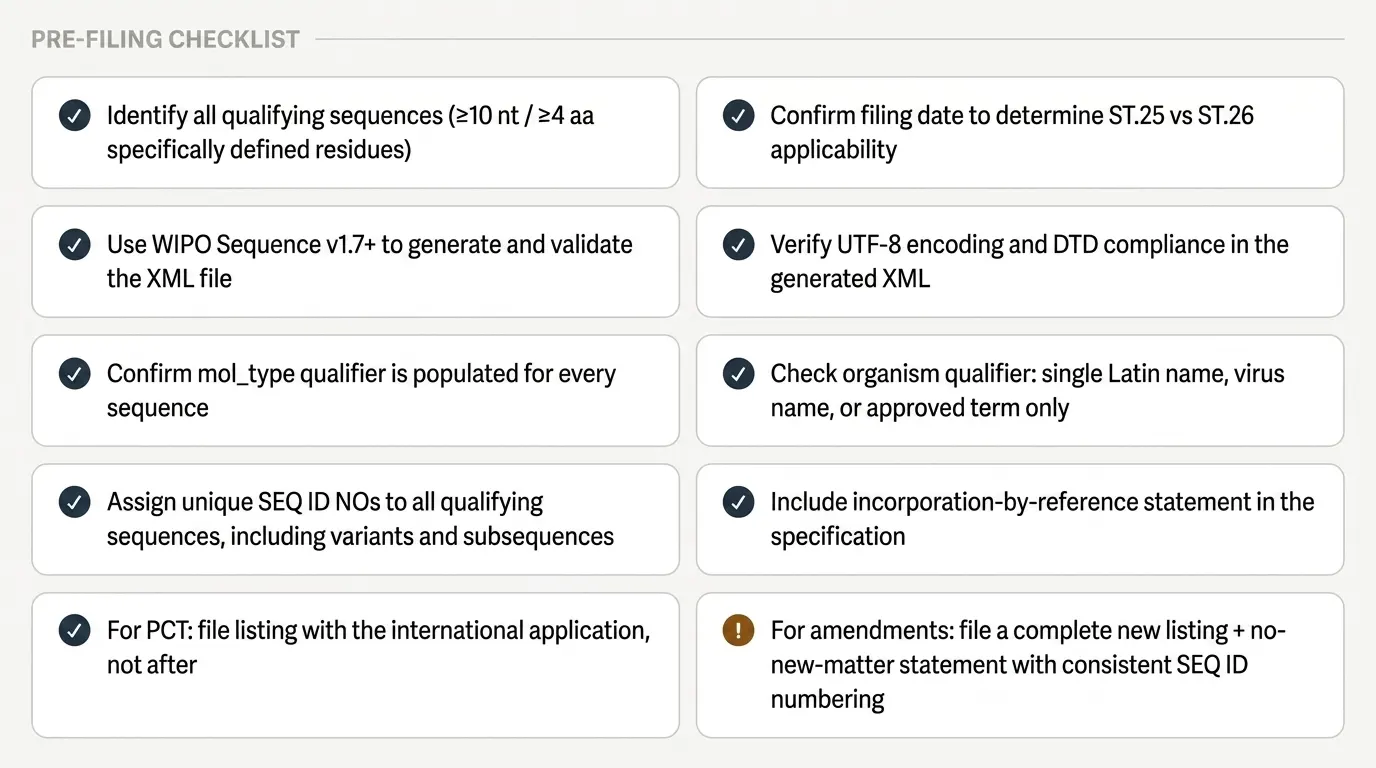Screen dimensions: 1376x768
Task: Click the checkmark icon for UTF-8 encoding verification
Action: point(737,244)
